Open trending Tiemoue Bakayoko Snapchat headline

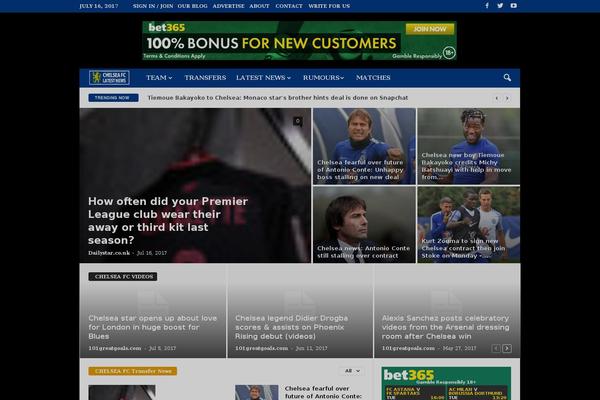[278, 98]
